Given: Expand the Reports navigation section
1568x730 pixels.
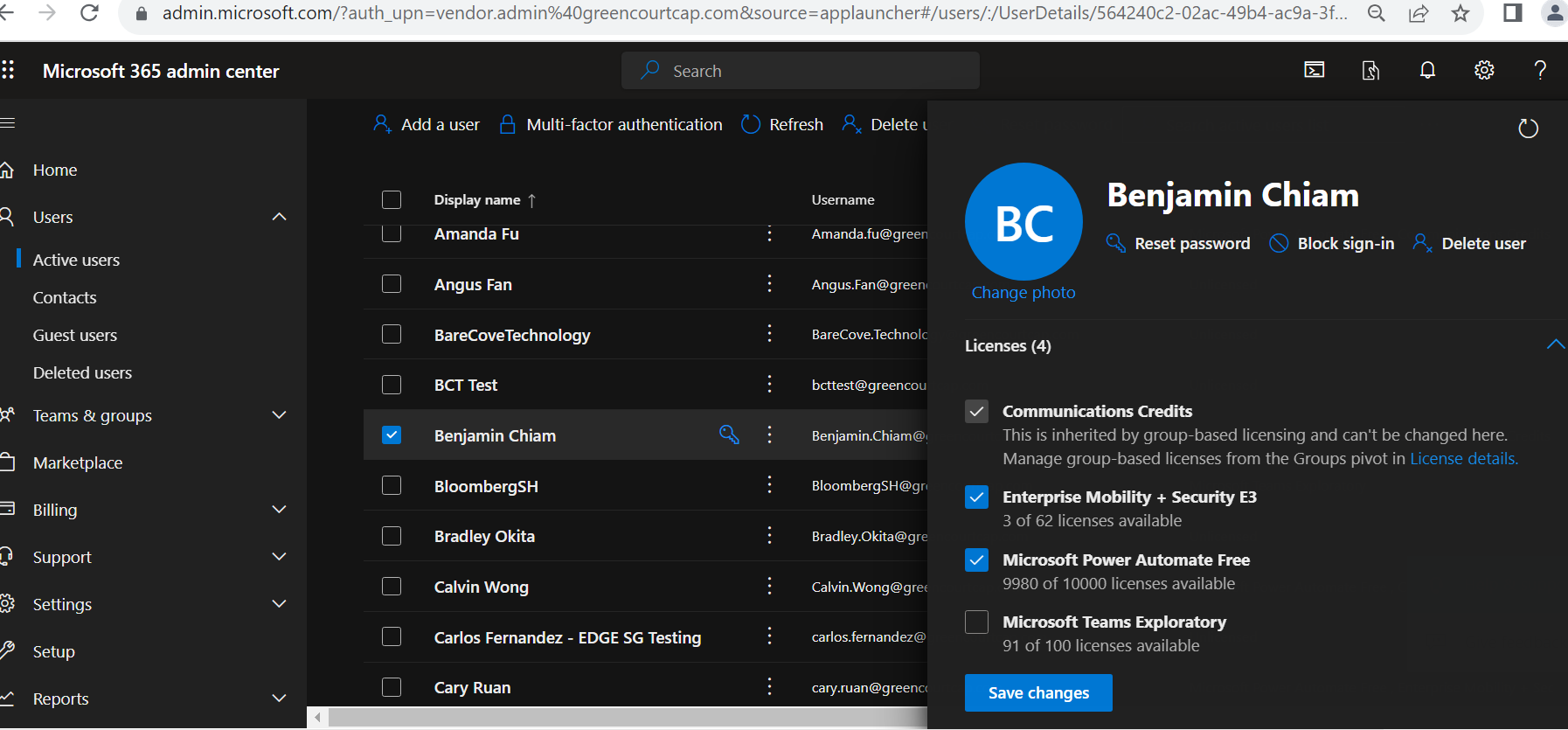Looking at the screenshot, I should tap(279, 698).
